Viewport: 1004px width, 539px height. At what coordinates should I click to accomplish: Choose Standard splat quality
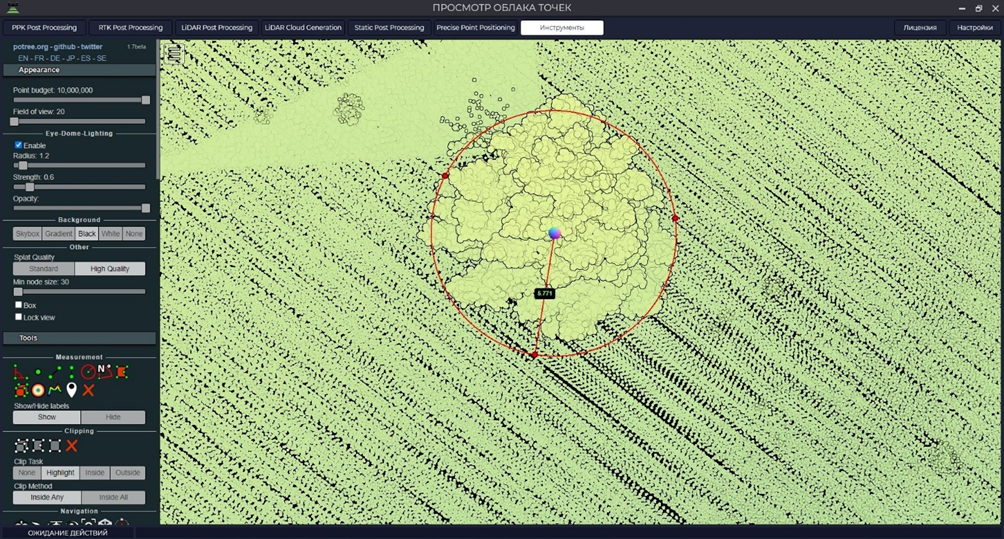pos(44,269)
